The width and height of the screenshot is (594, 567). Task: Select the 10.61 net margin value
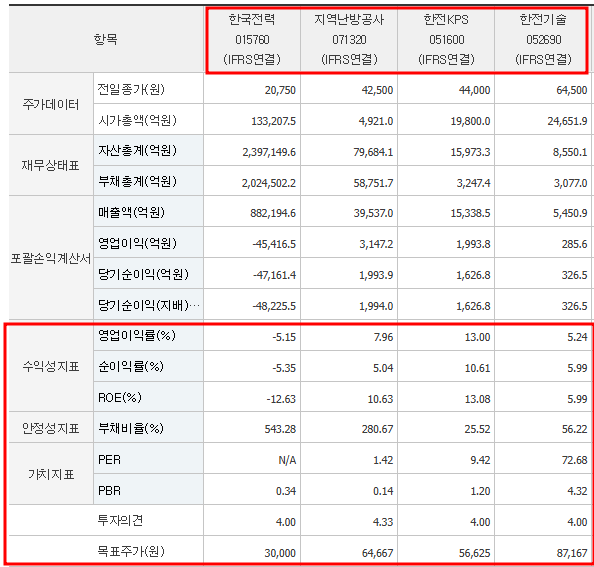tap(477, 368)
